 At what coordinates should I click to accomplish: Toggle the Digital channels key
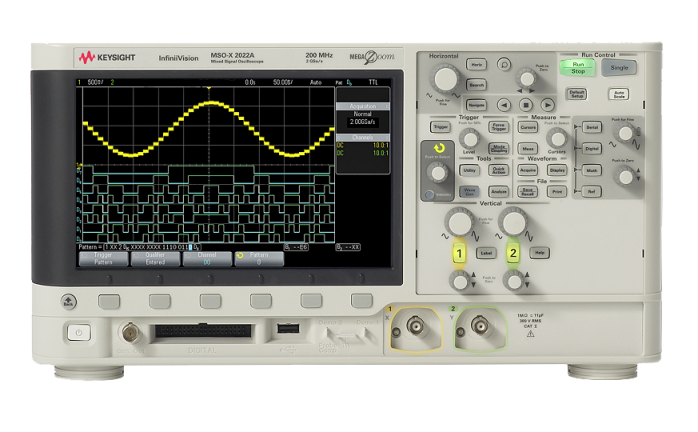(592, 149)
